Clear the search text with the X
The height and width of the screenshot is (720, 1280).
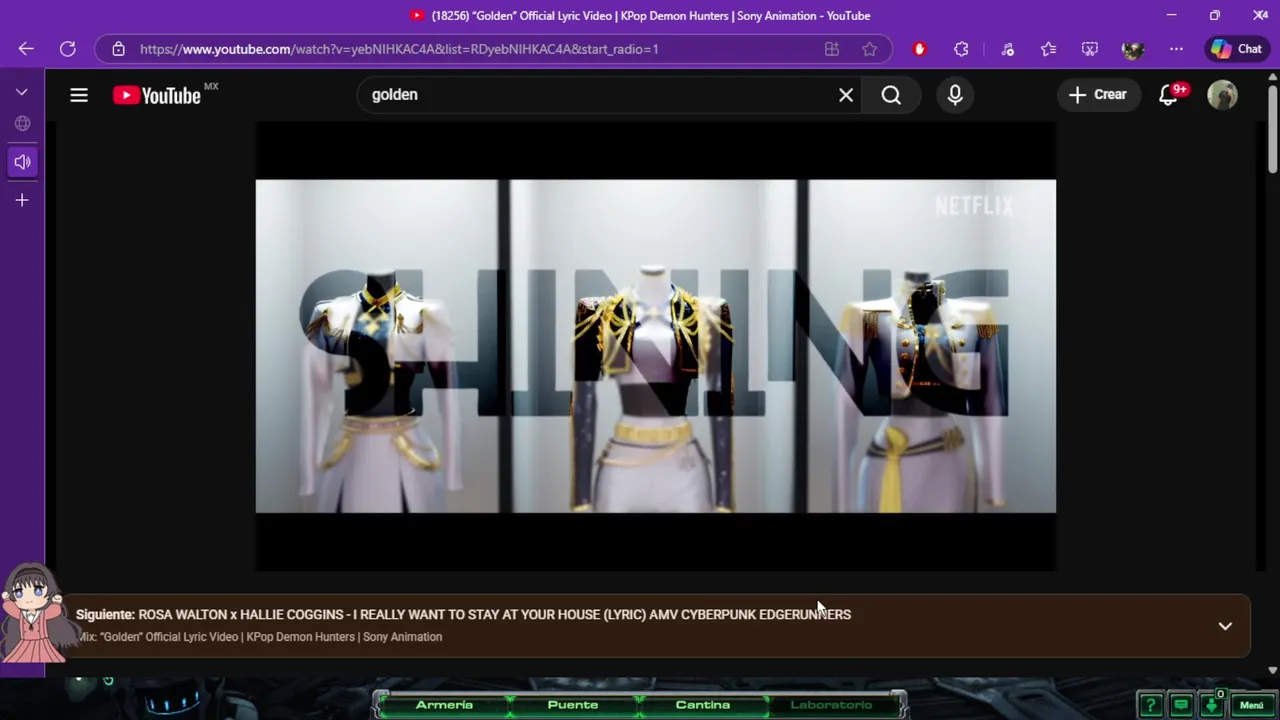pos(846,95)
